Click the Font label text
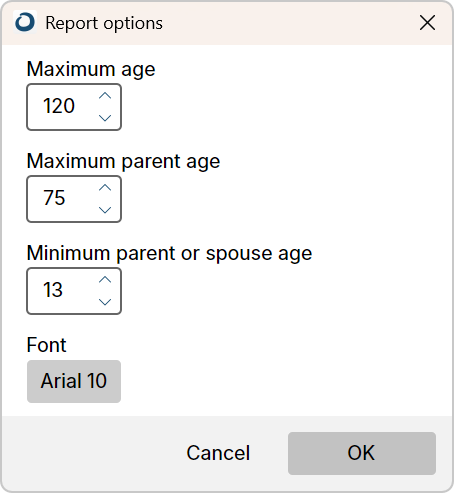The height and width of the screenshot is (493, 454). [47, 345]
